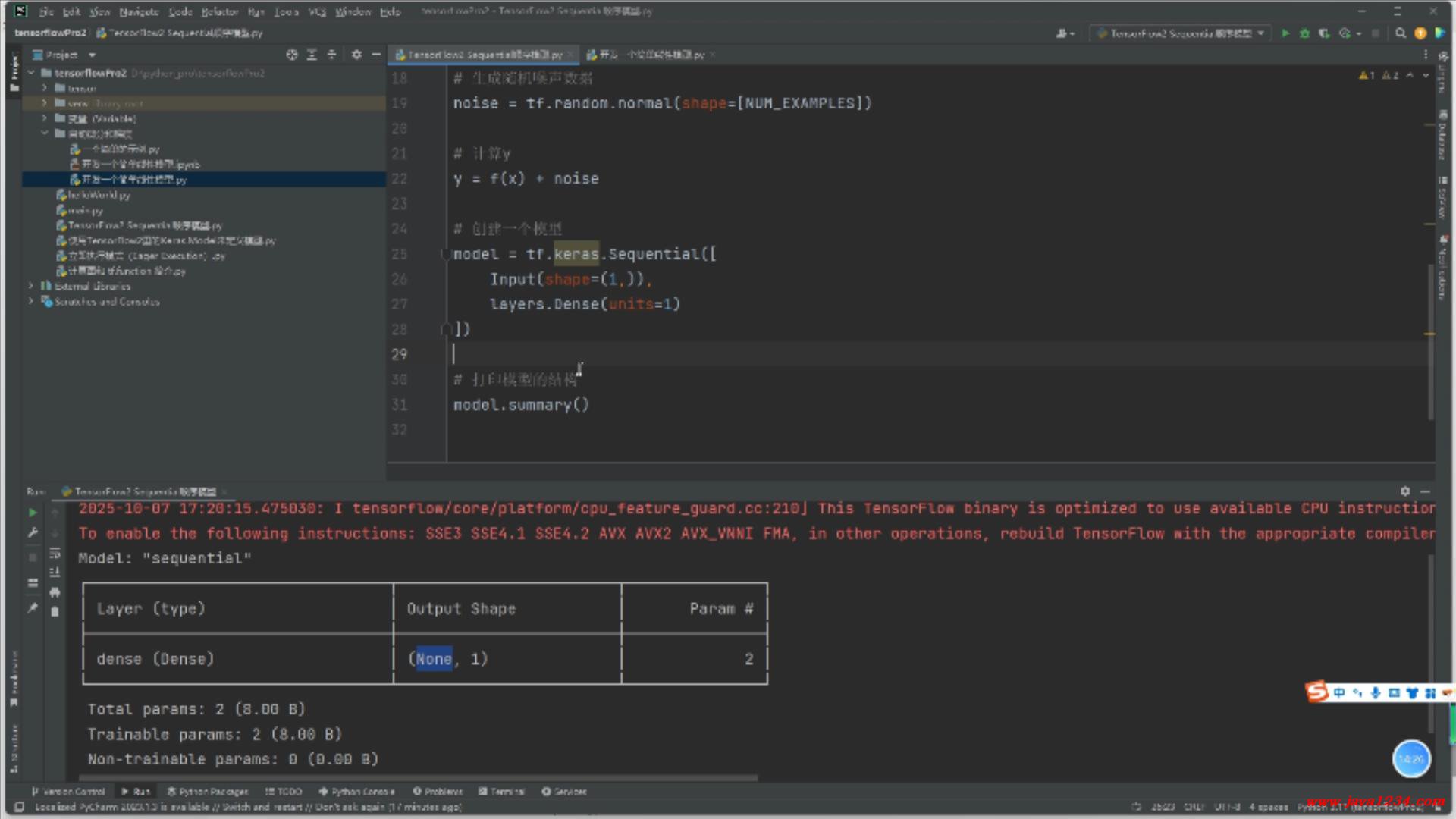Toggle soft-wrap in the Run console
The width and height of the screenshot is (1456, 819).
click(55, 553)
